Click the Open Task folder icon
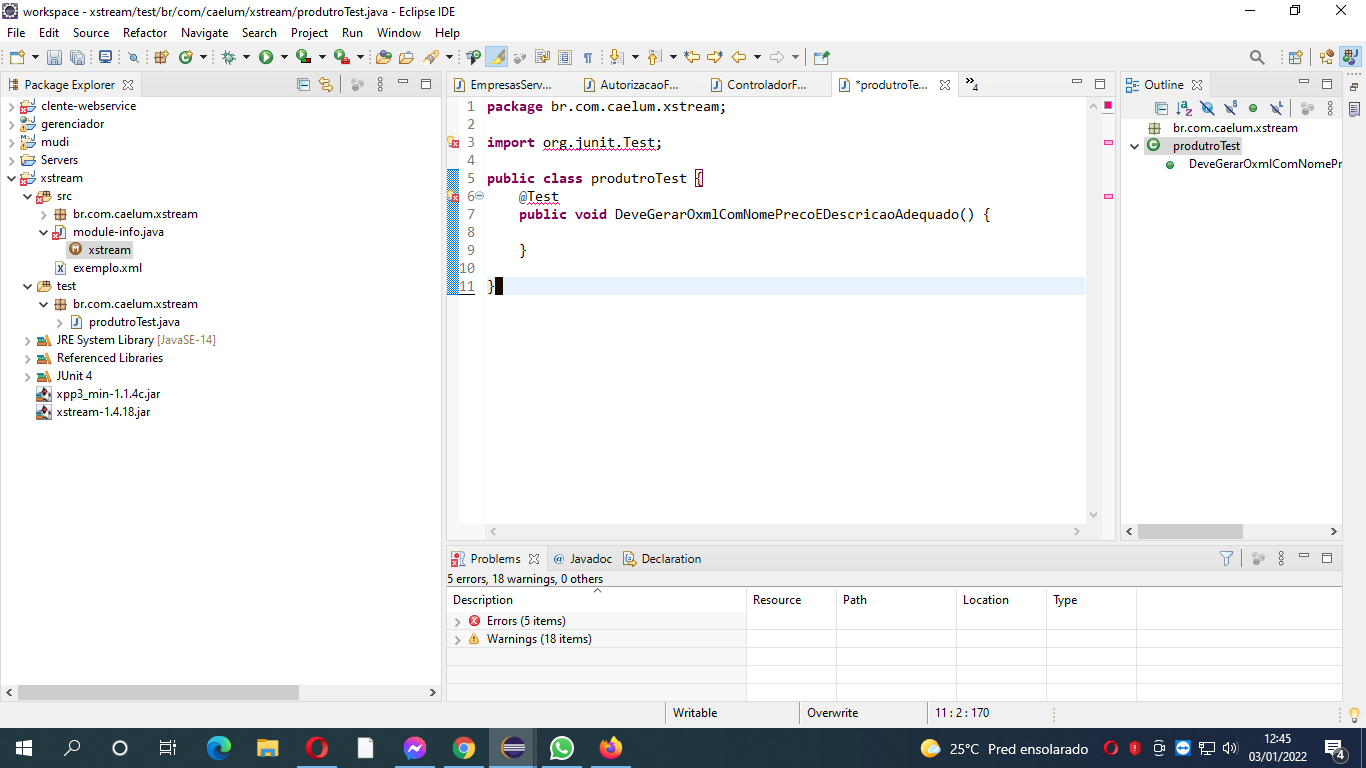Screen dimensions: 1366x768 click(x=406, y=57)
